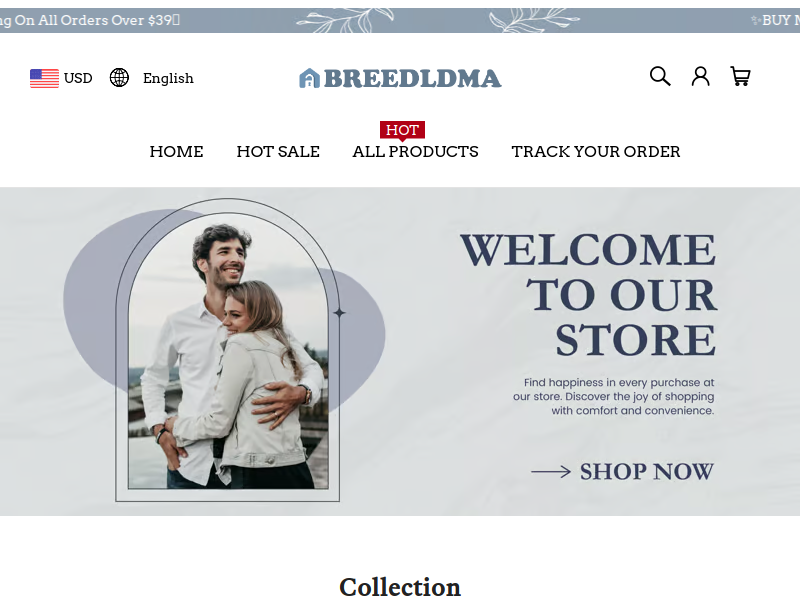Browse the ALL PRODUCTS menu item
The image size is (800, 600).
[x=415, y=152]
